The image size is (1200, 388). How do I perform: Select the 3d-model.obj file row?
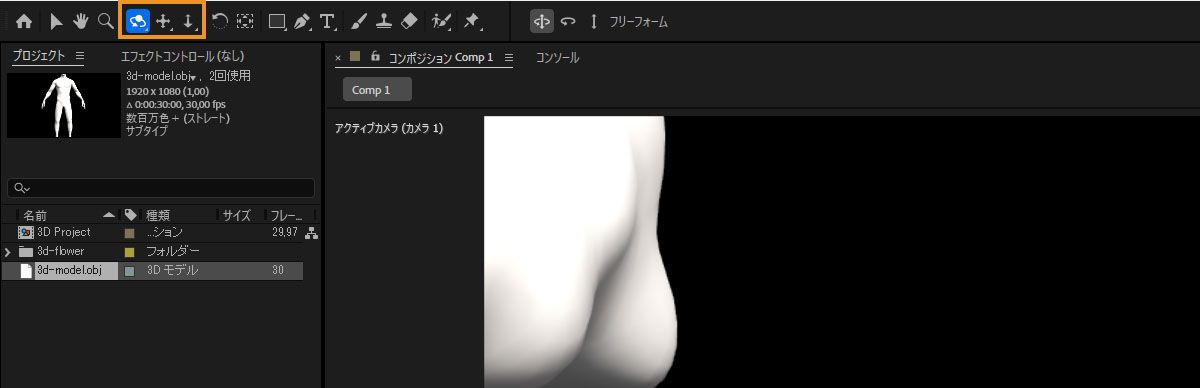pos(152,271)
